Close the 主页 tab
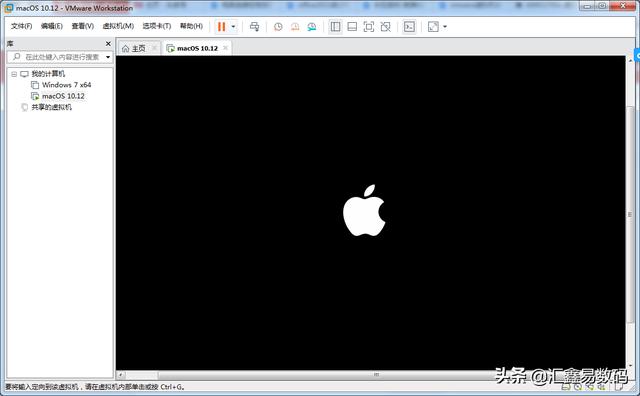The width and height of the screenshot is (640, 396). (154, 48)
